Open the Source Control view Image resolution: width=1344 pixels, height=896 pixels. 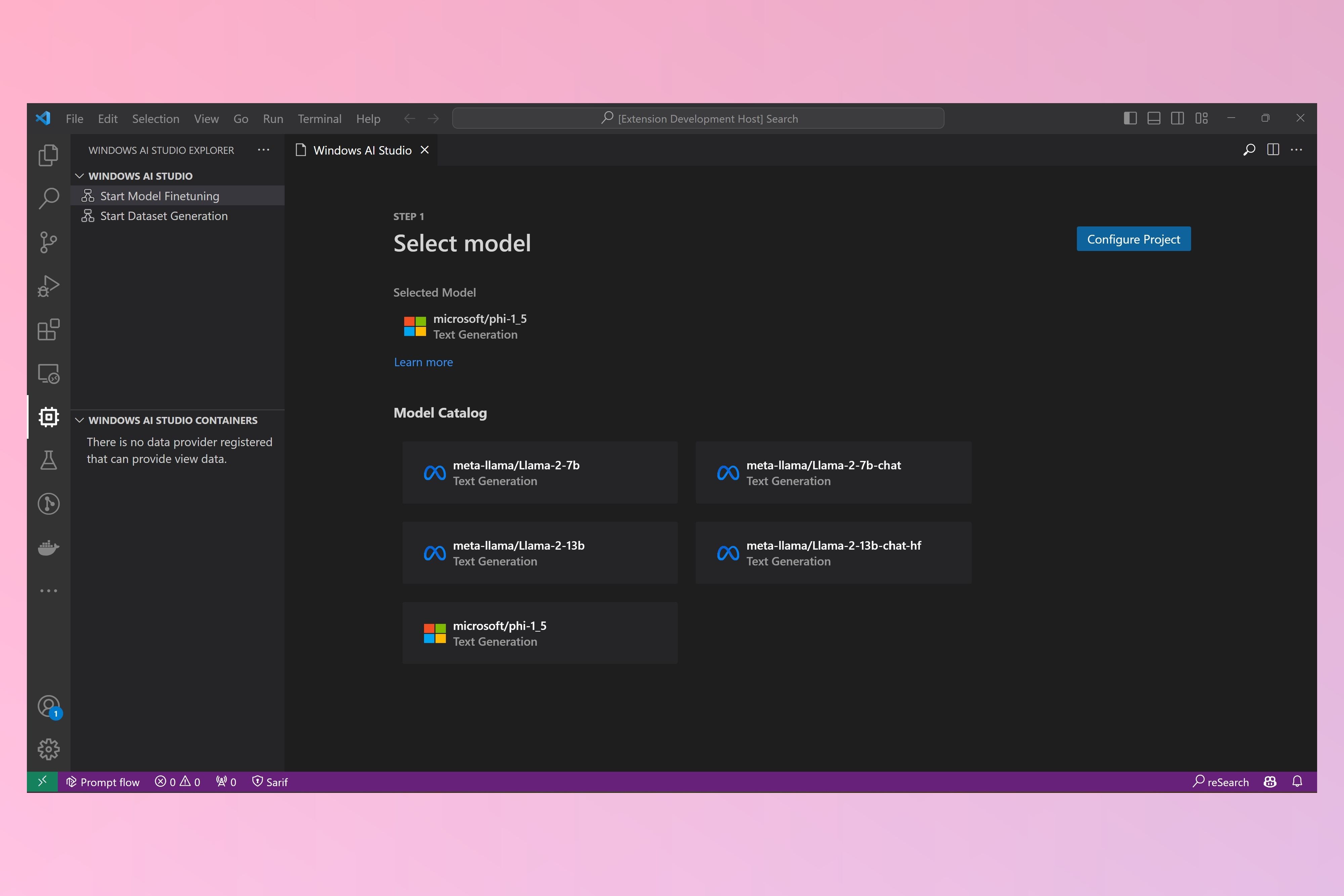49,242
